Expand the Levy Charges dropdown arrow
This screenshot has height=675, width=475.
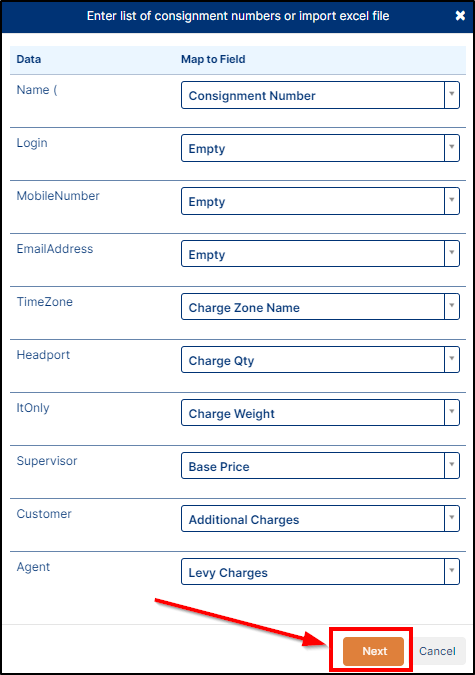[452, 571]
